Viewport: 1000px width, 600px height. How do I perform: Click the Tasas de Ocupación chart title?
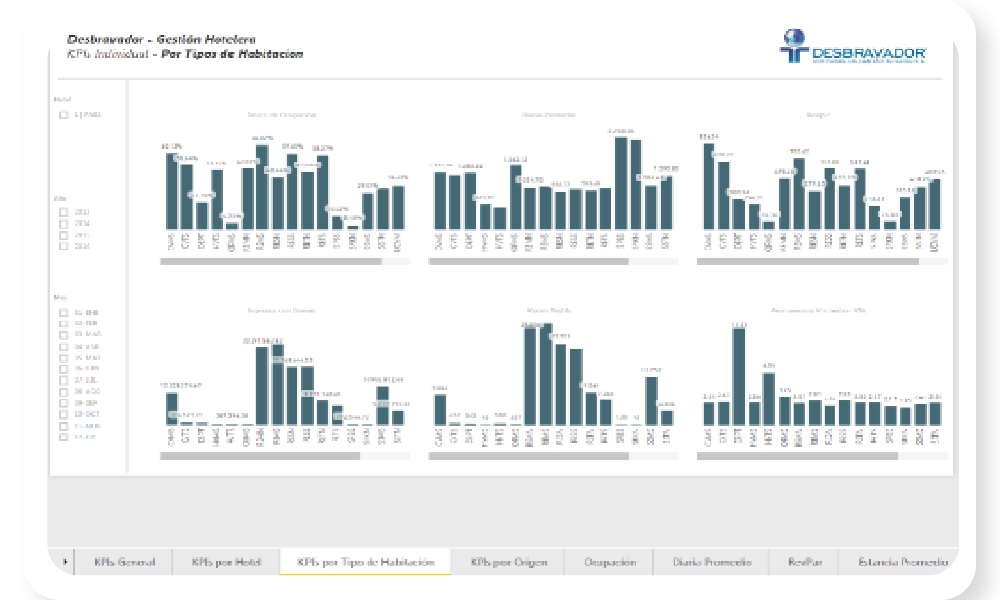pos(281,115)
